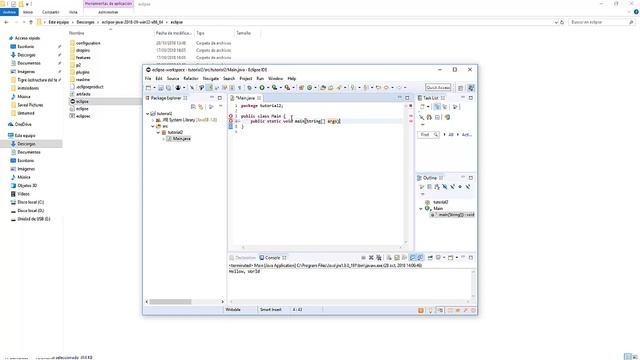Click the Explorer back arrow

pyautogui.click(x=6, y=22)
